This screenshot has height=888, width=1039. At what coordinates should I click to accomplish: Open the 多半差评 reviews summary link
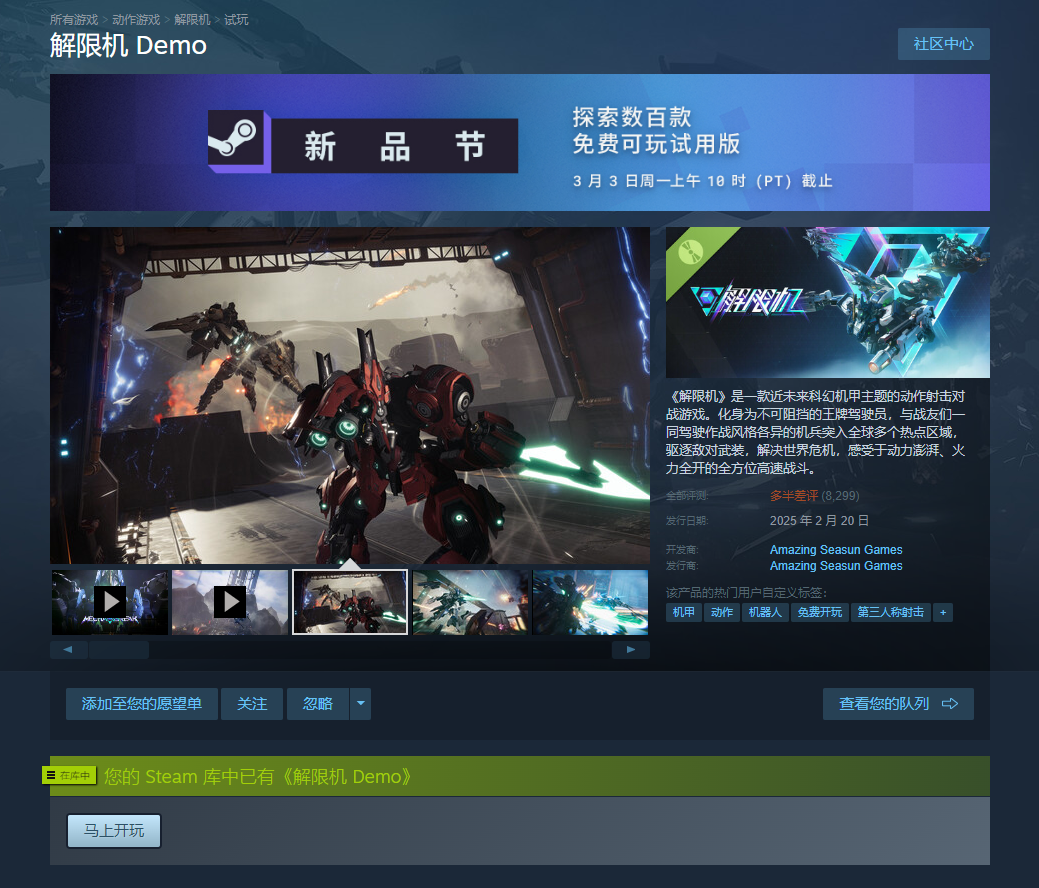coord(794,496)
